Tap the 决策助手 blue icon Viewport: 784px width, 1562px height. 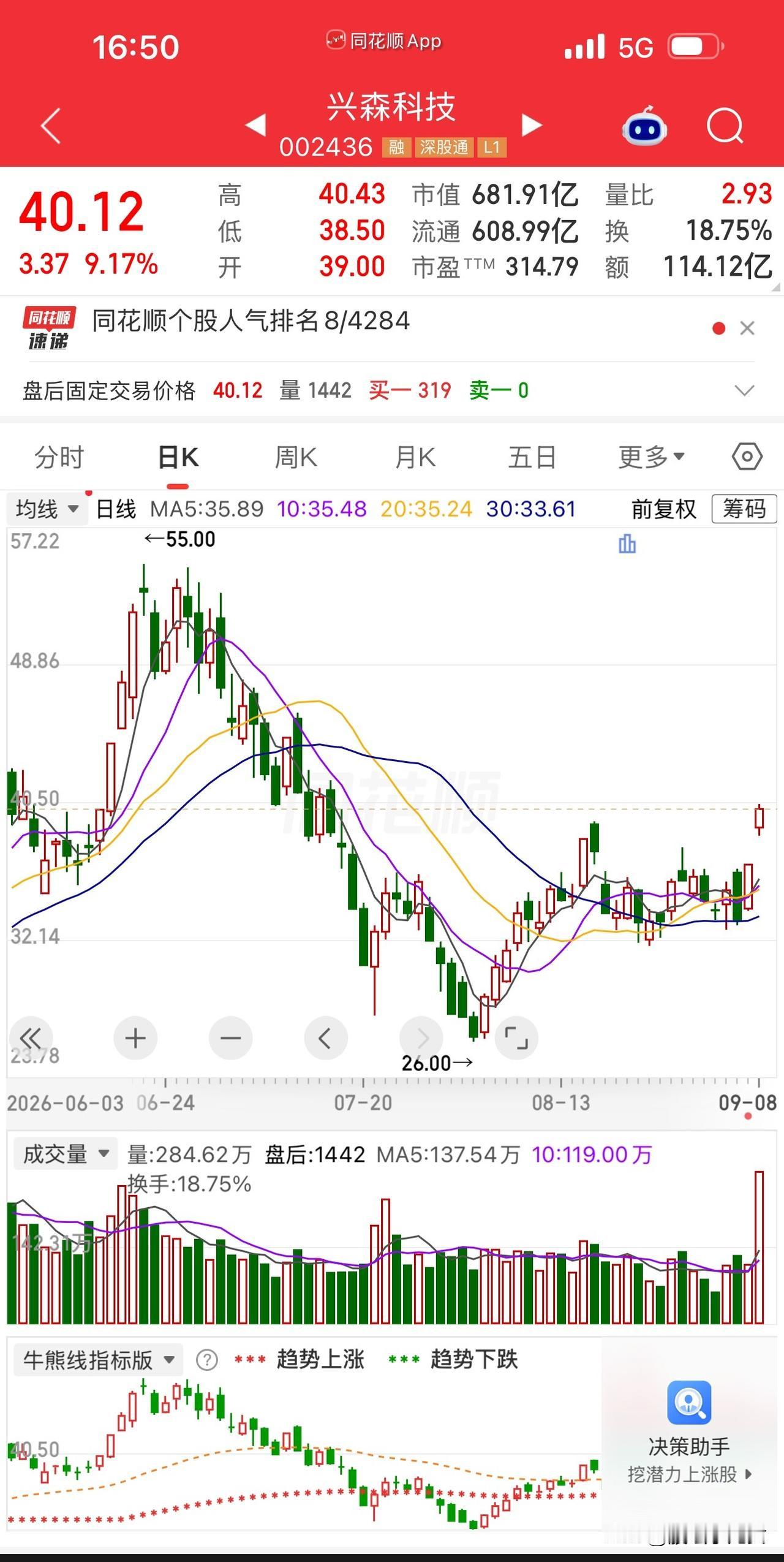point(689,1402)
